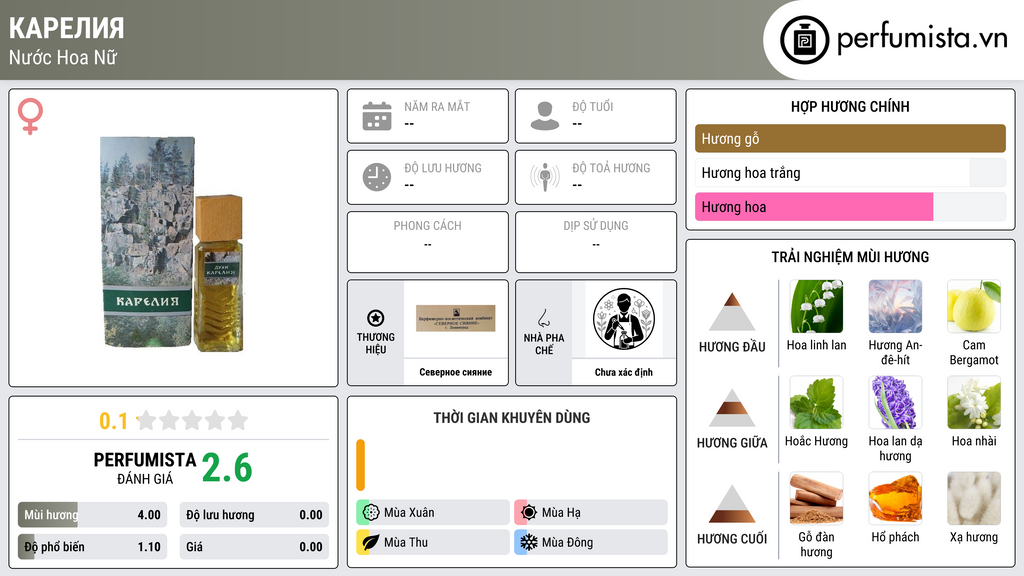Click the HƯƠNG GIỮA label
1024x576 pixels.
pyautogui.click(x=732, y=443)
